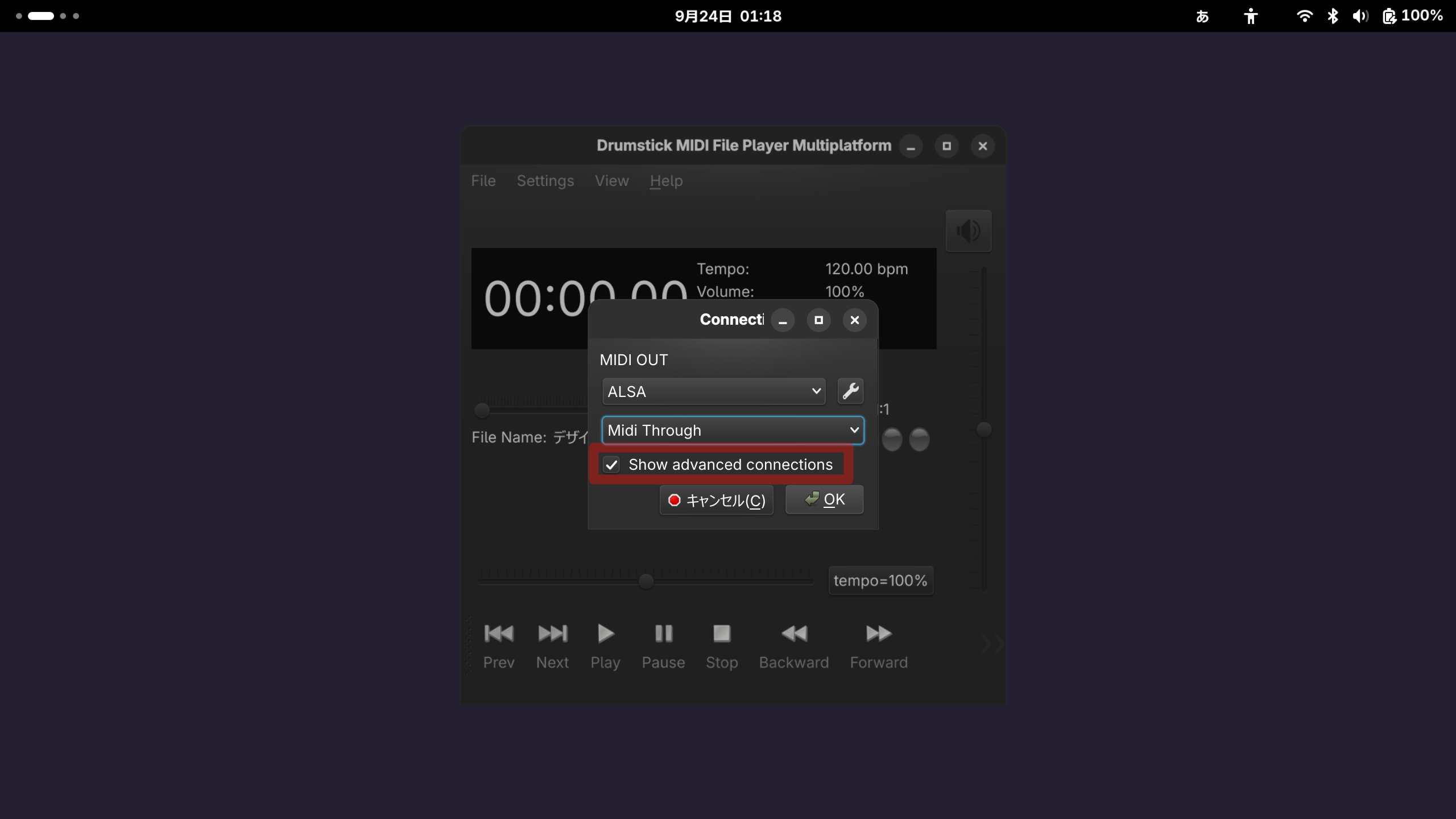This screenshot has width=1456, height=819.
Task: Maximize the Connections dialog
Action: tap(818, 320)
